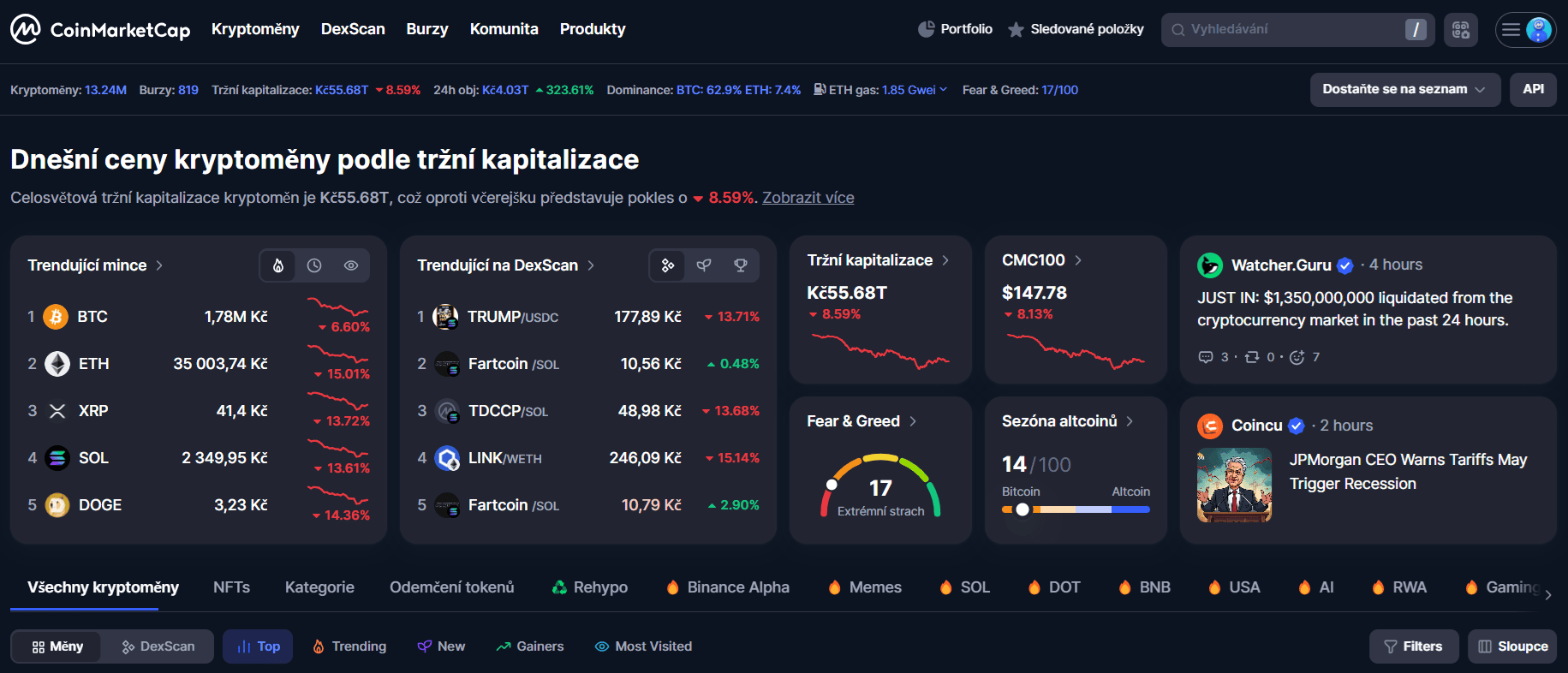Click the BTC coin icon in trending list
Image resolution: width=1568 pixels, height=673 pixels.
tap(57, 317)
